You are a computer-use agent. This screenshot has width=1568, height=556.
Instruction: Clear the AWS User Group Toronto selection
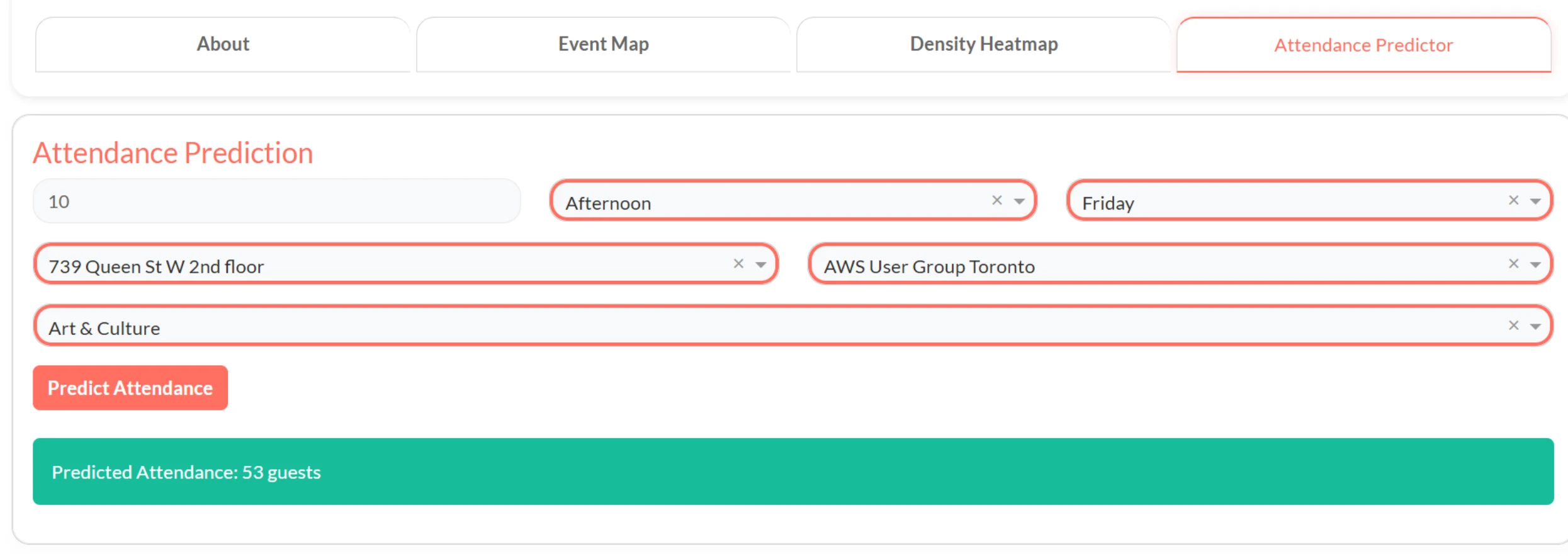[1514, 264]
